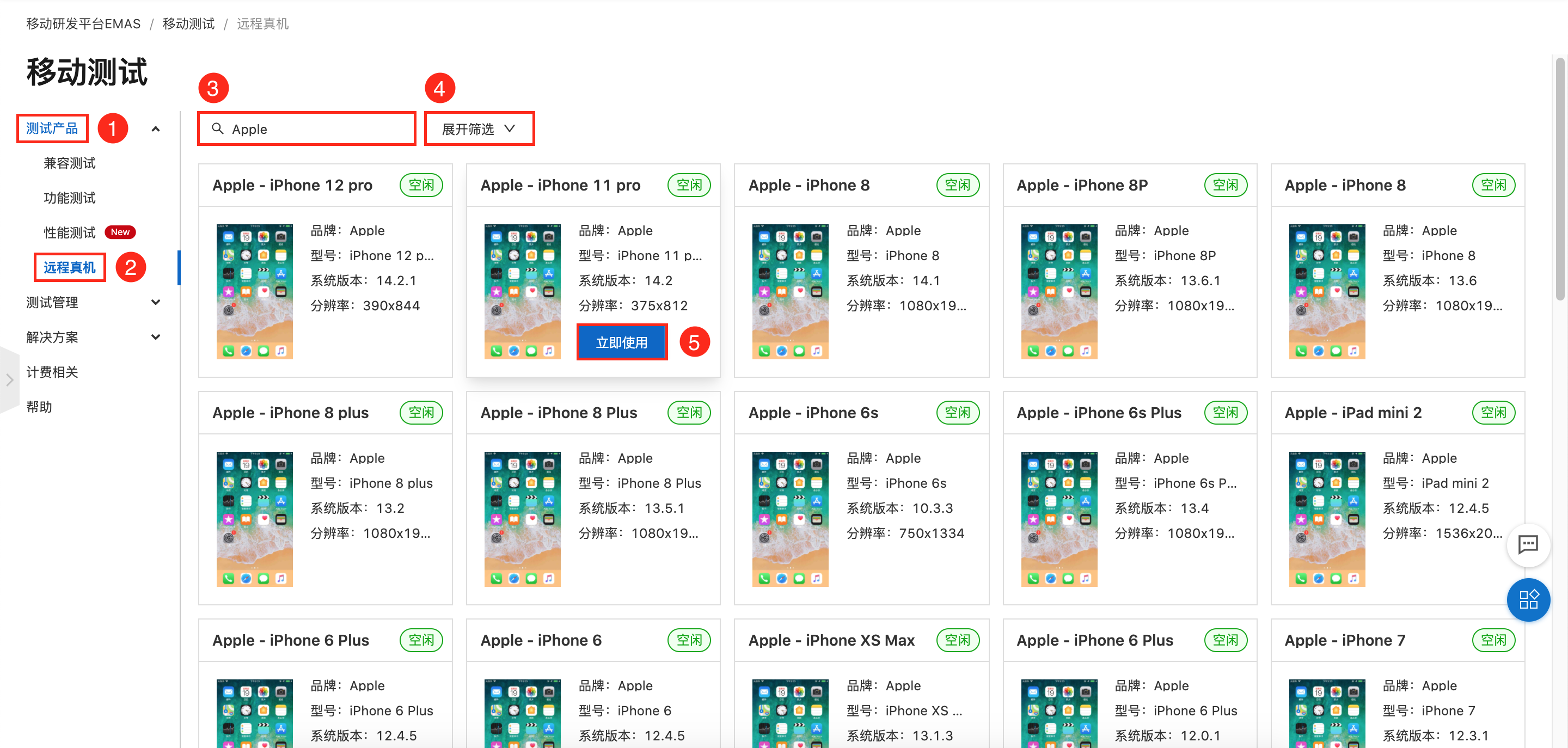Open 计费相关 in the sidebar

(x=52, y=372)
